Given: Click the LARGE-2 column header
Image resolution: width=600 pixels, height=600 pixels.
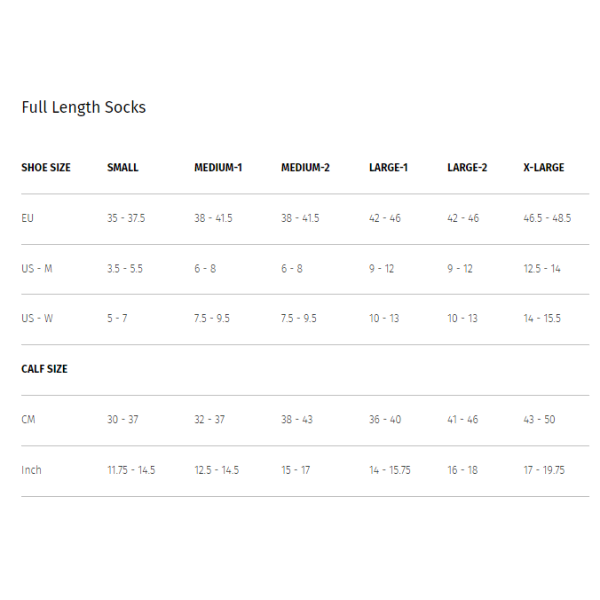Looking at the screenshot, I should (467, 168).
